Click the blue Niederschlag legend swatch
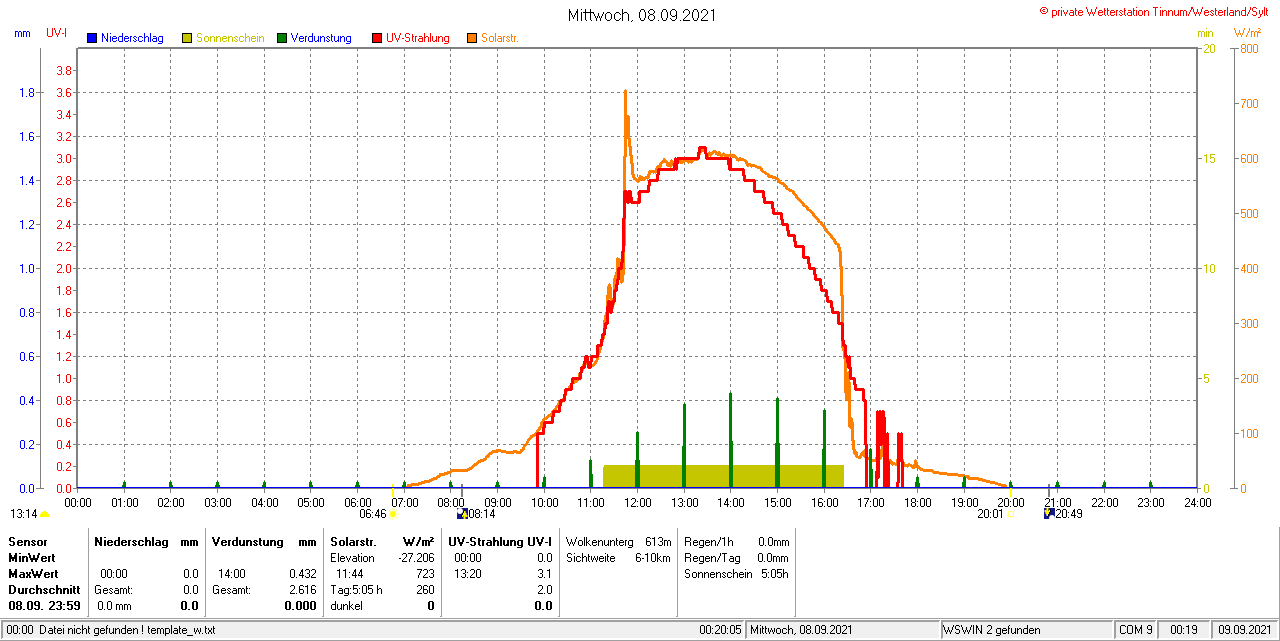Screen dimensions: 1280x641 coord(92,38)
